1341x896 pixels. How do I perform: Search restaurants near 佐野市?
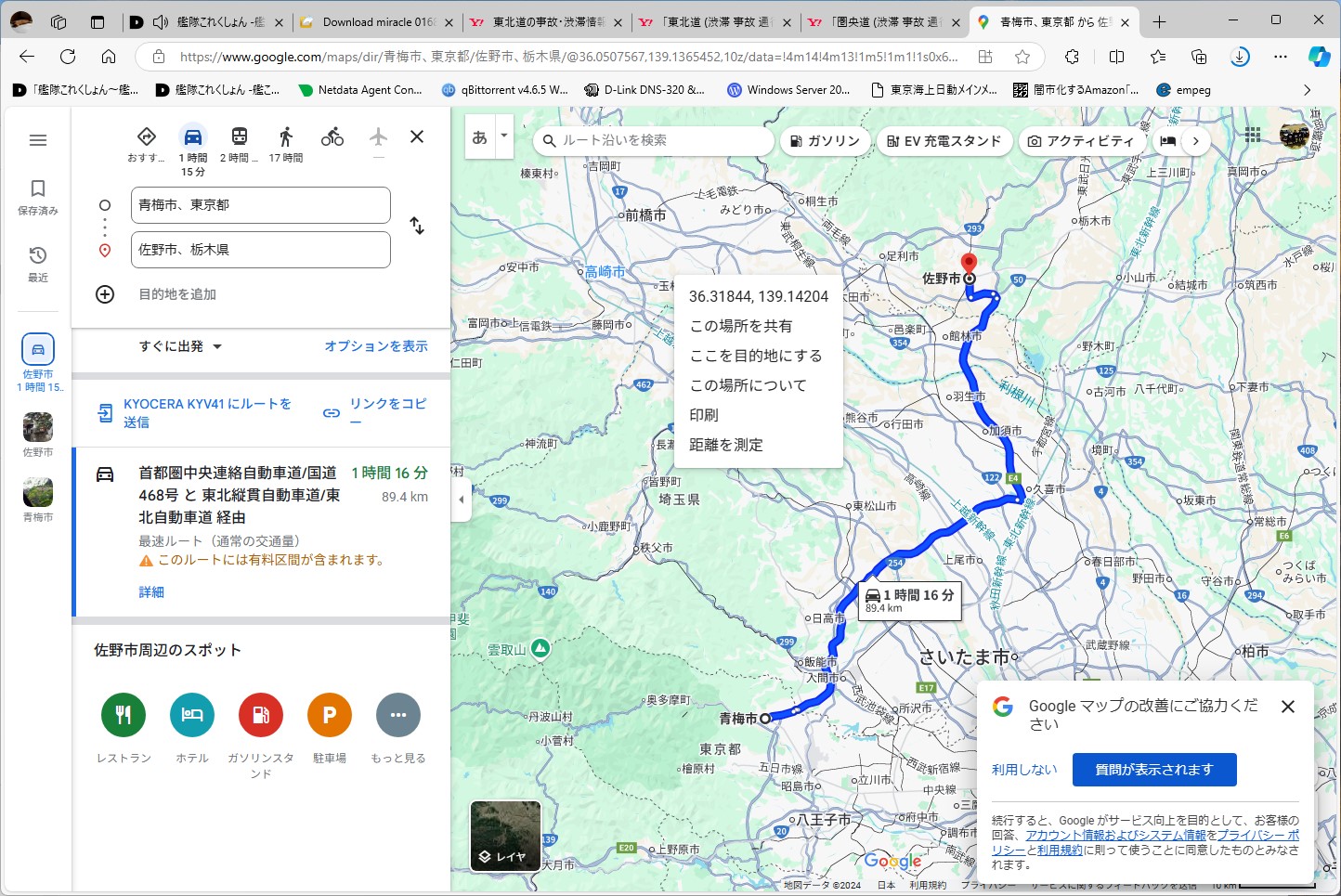(x=124, y=715)
